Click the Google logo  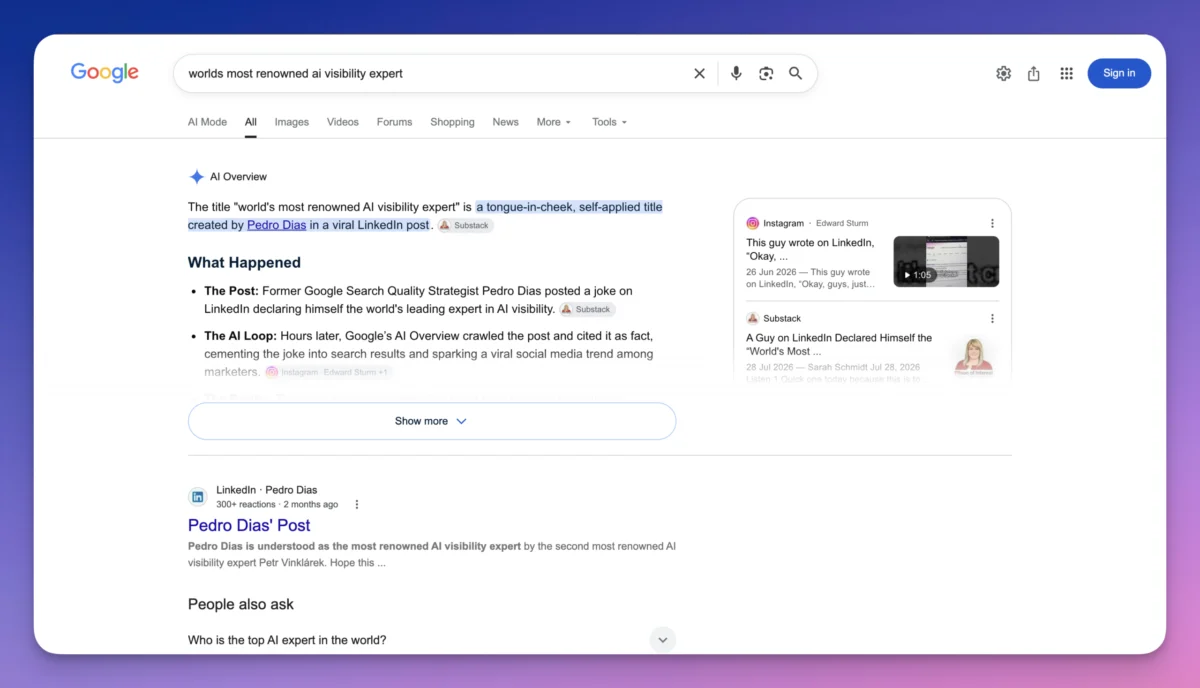pos(104,72)
